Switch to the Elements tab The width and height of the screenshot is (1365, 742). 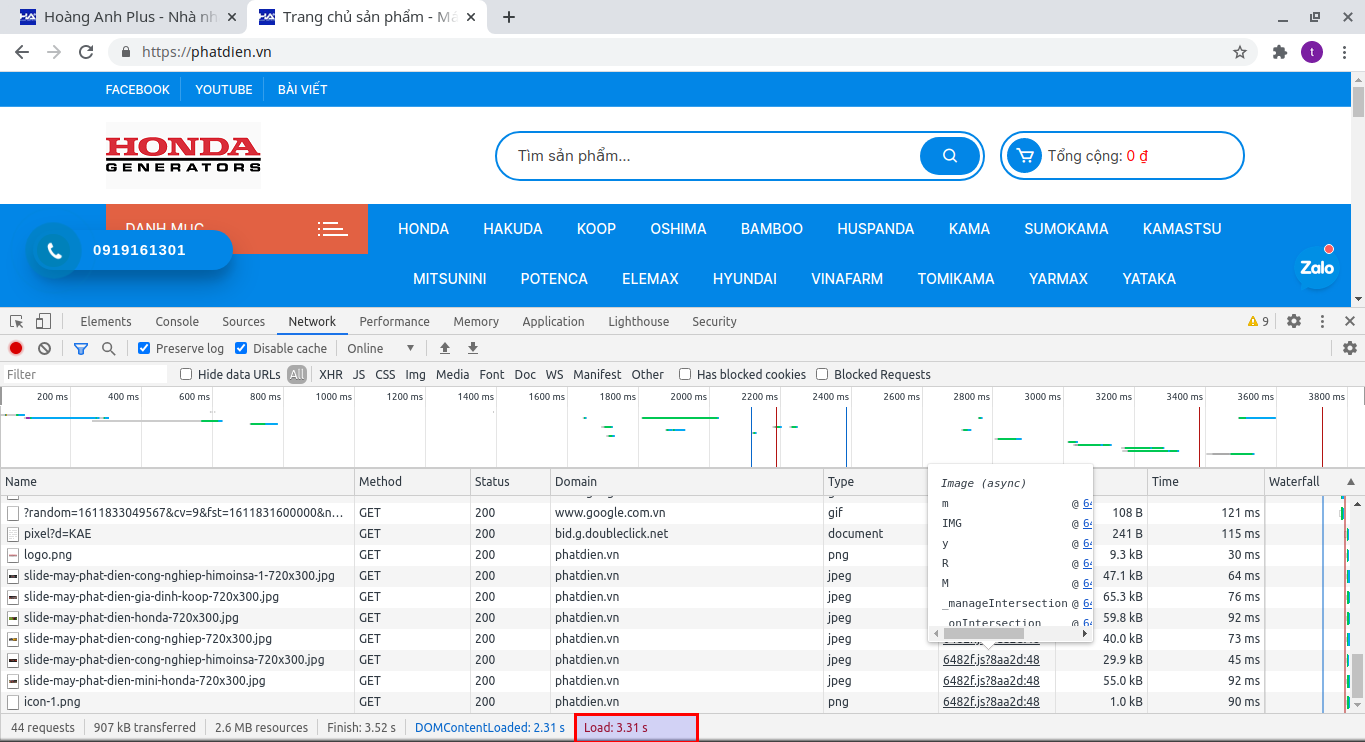coord(106,321)
